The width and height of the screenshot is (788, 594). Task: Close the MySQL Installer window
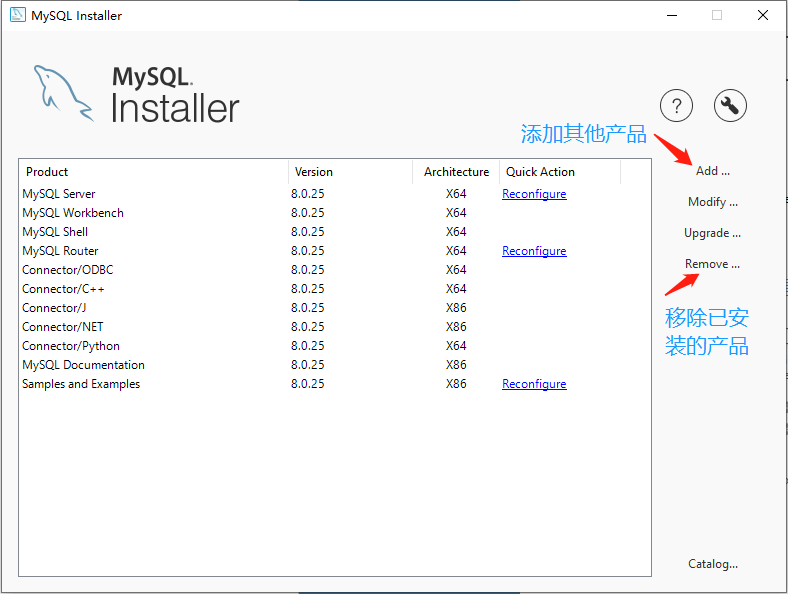pos(763,16)
